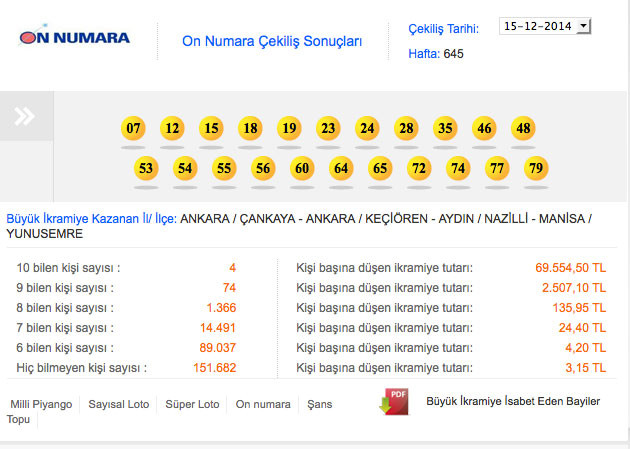Click yellow ball number 28
Screen dimensions: 630x449
(x=406, y=129)
